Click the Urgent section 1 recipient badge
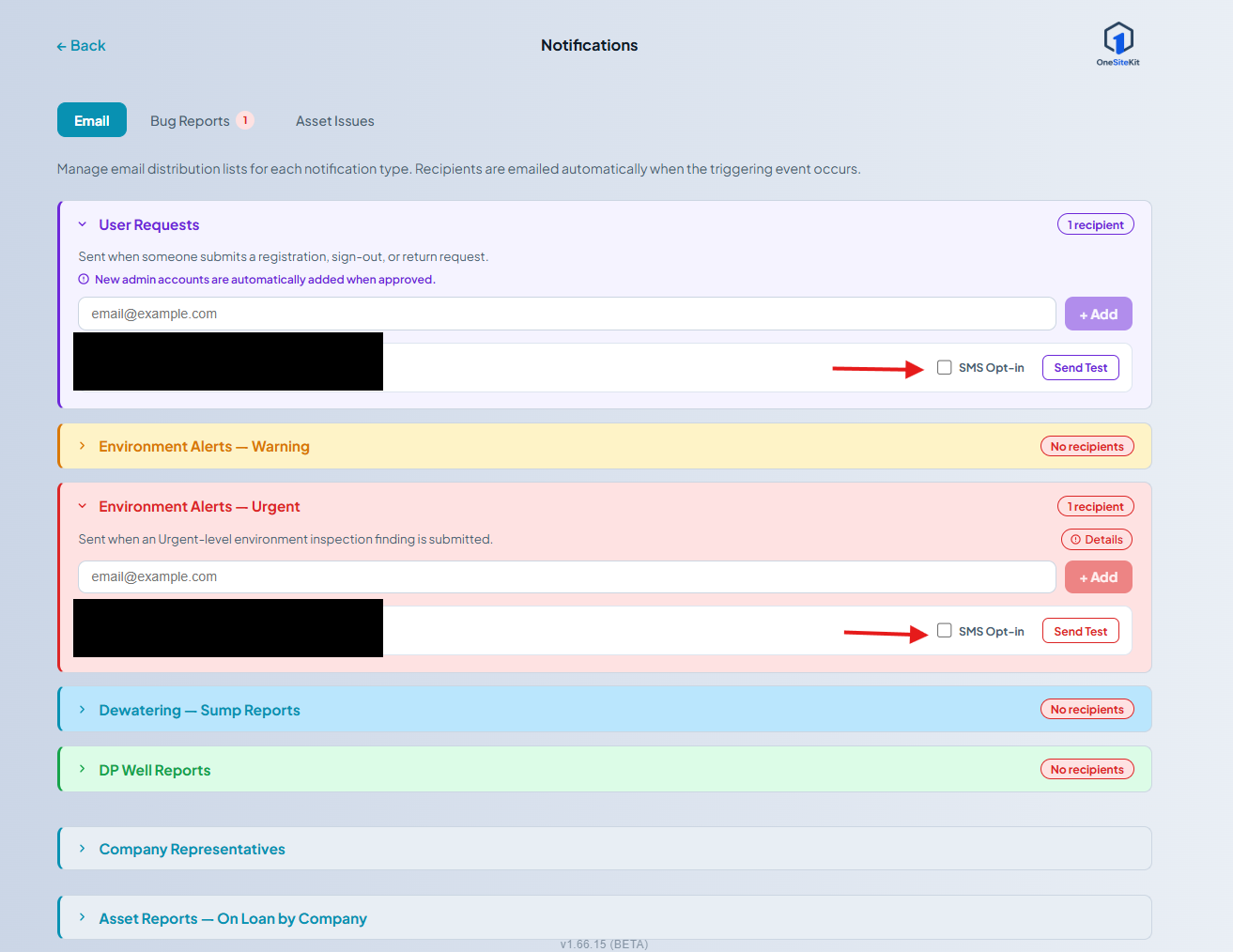Image resolution: width=1233 pixels, height=952 pixels. (1096, 507)
